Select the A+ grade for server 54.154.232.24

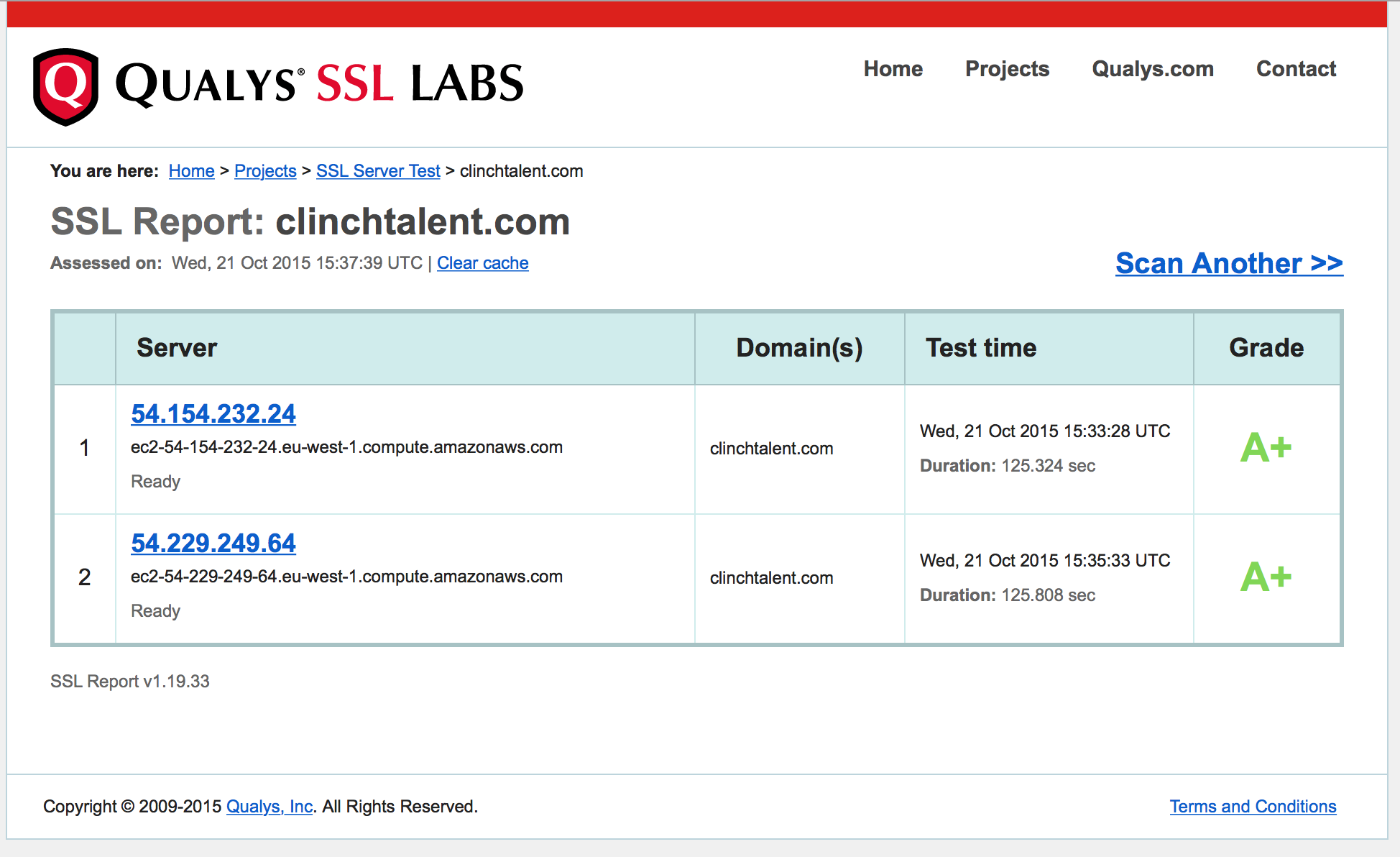coord(1266,448)
